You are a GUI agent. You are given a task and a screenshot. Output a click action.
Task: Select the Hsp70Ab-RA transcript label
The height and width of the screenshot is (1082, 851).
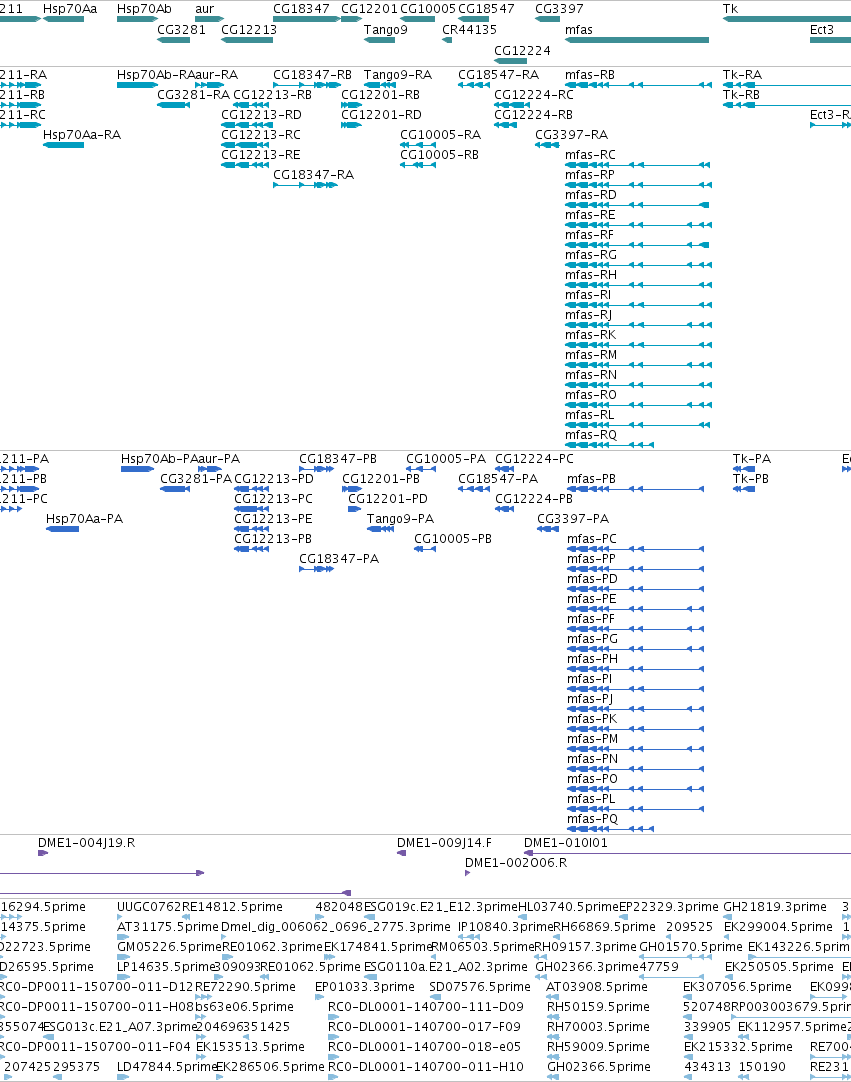[156, 75]
